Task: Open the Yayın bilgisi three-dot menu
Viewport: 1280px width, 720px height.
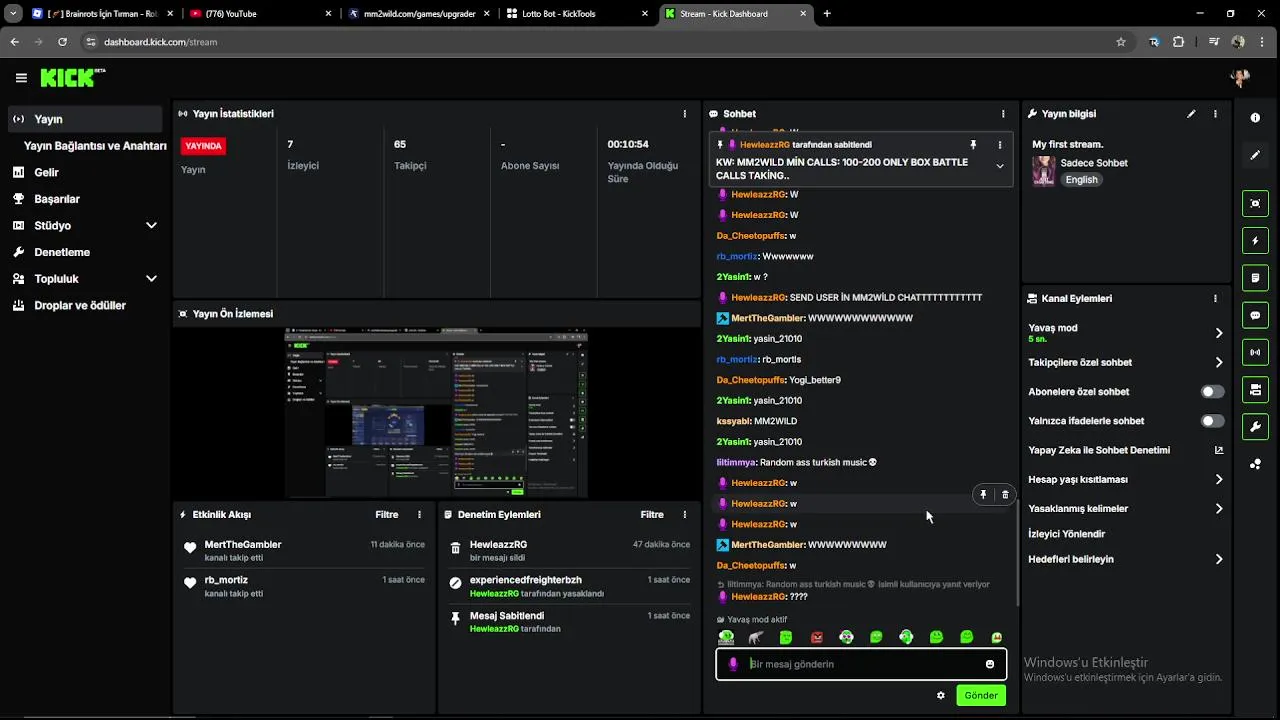Action: pos(1215,114)
